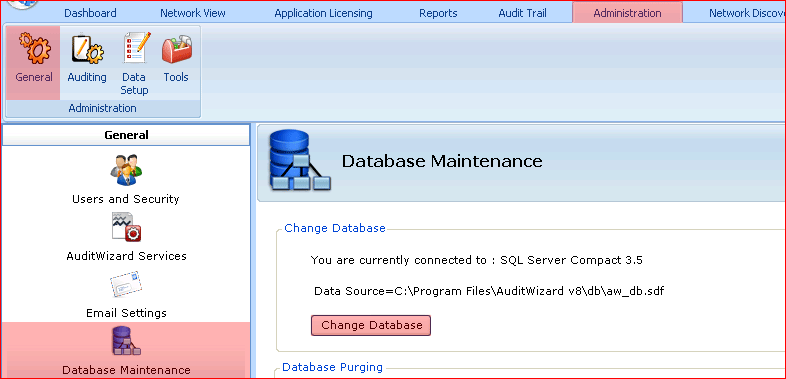Click the Database Maintenance page title
Screen dimensions: 786x379
[442, 161]
